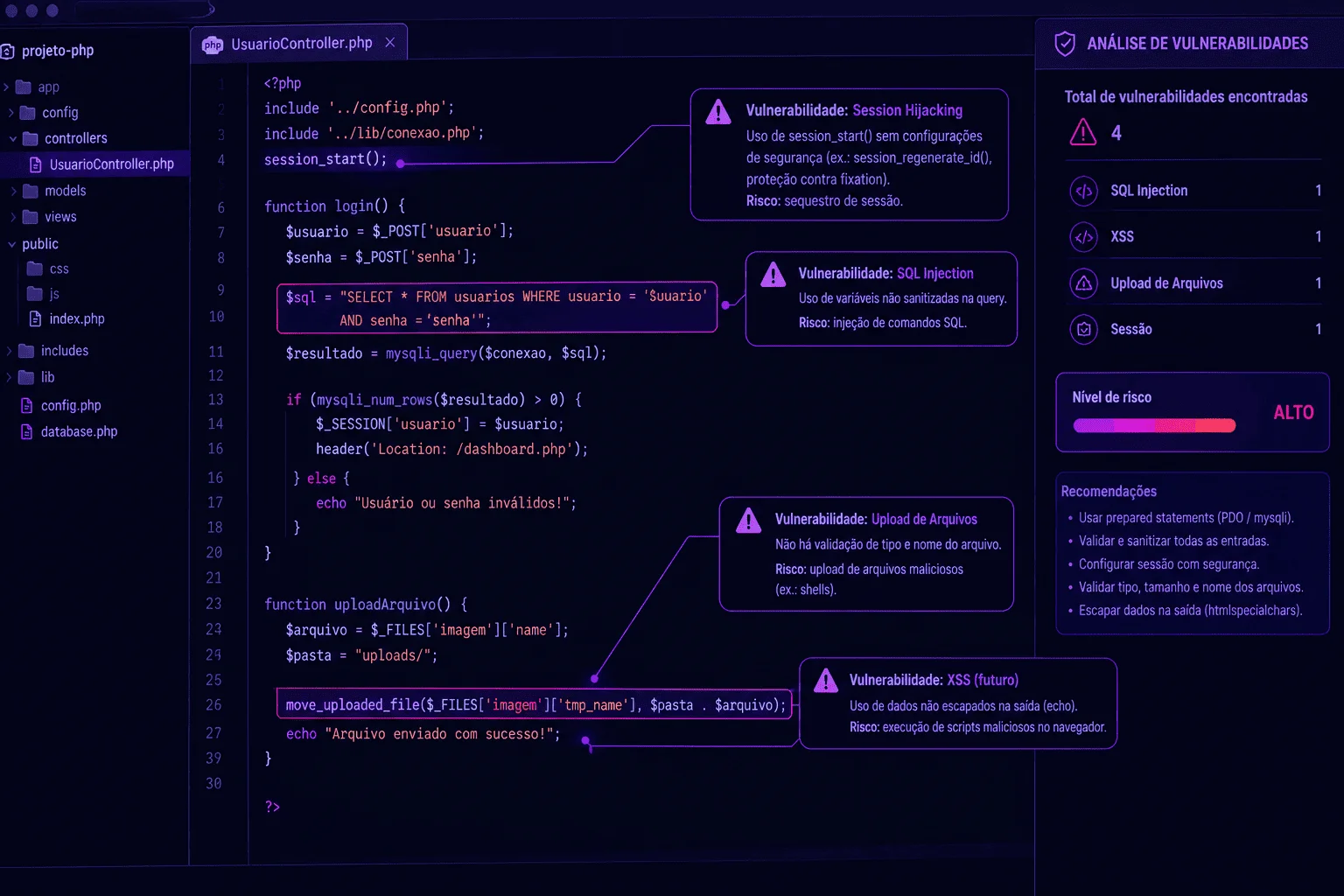Click the Session Hijacking vulnerability title
The width and height of the screenshot is (1344, 896).
point(854,110)
